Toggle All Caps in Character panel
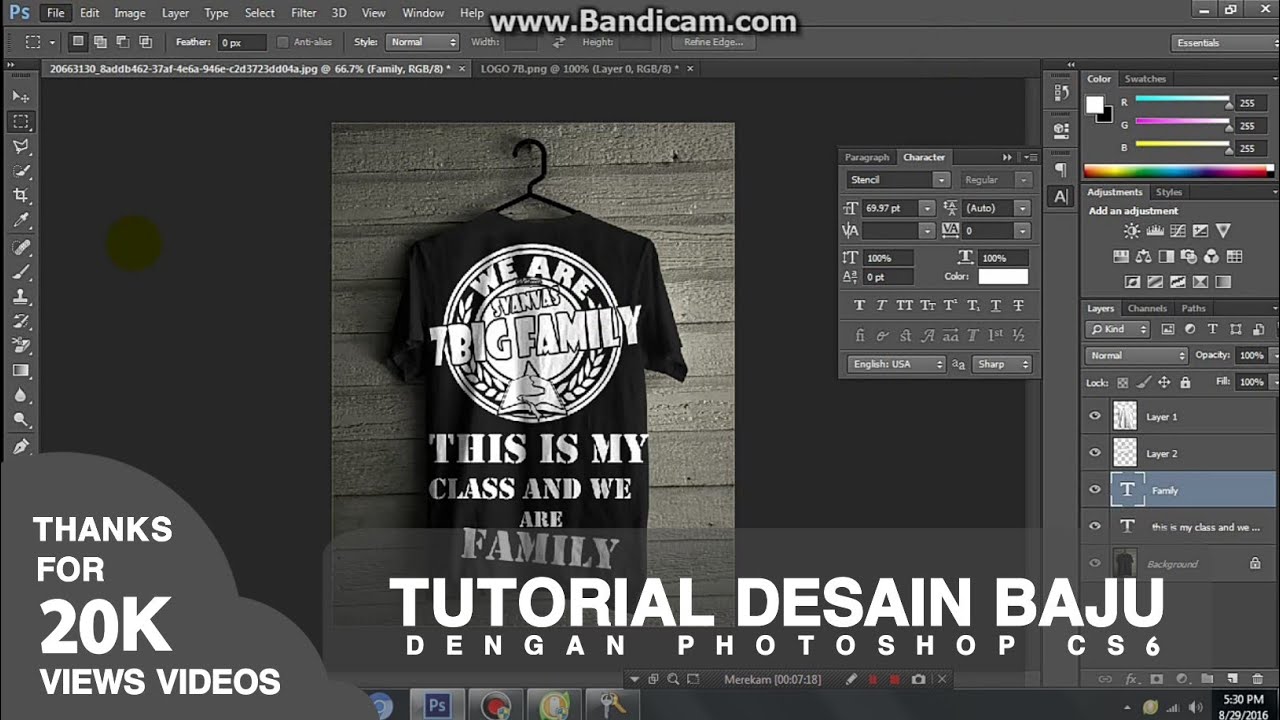The height and width of the screenshot is (720, 1280). [905, 306]
